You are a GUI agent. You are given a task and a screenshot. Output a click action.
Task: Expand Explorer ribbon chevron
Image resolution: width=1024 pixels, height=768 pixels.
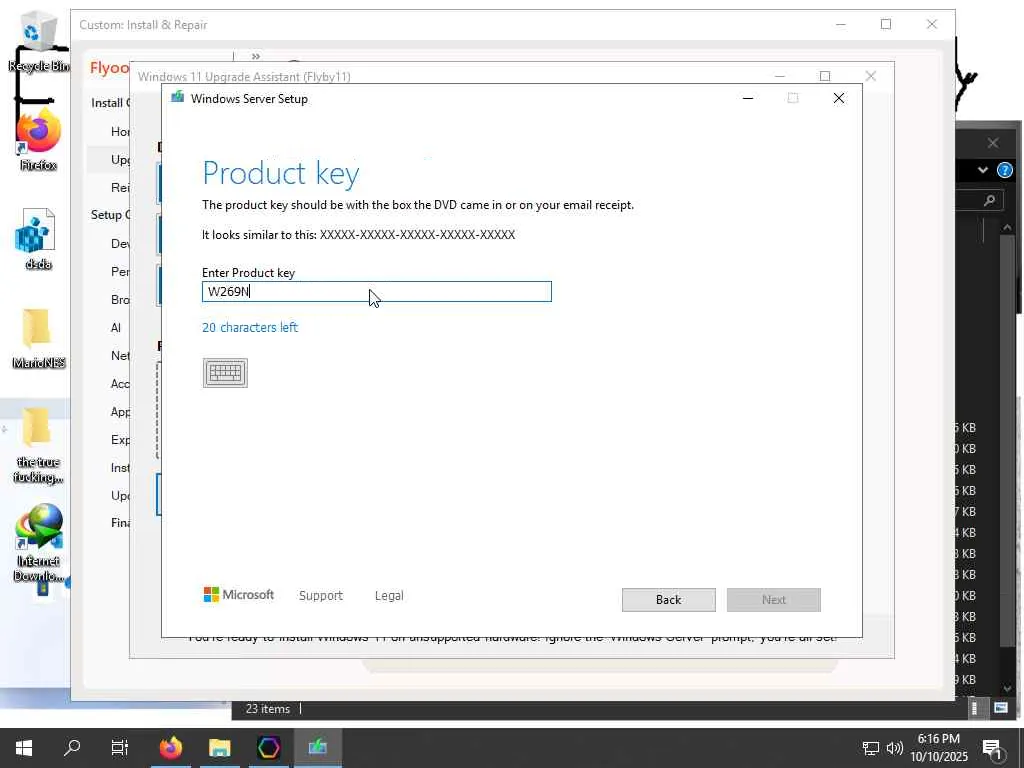pos(982,170)
